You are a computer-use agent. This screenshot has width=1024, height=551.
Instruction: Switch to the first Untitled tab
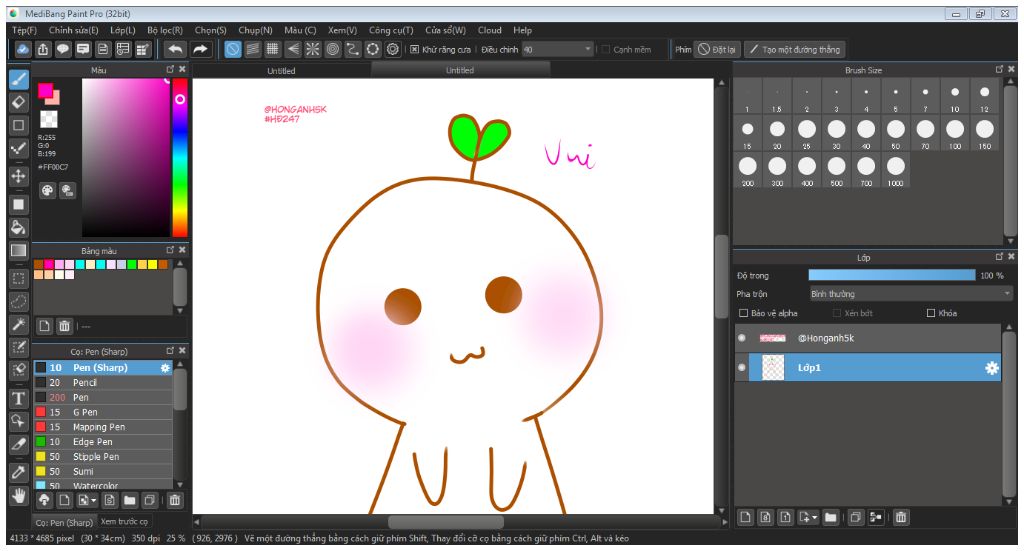(x=281, y=71)
